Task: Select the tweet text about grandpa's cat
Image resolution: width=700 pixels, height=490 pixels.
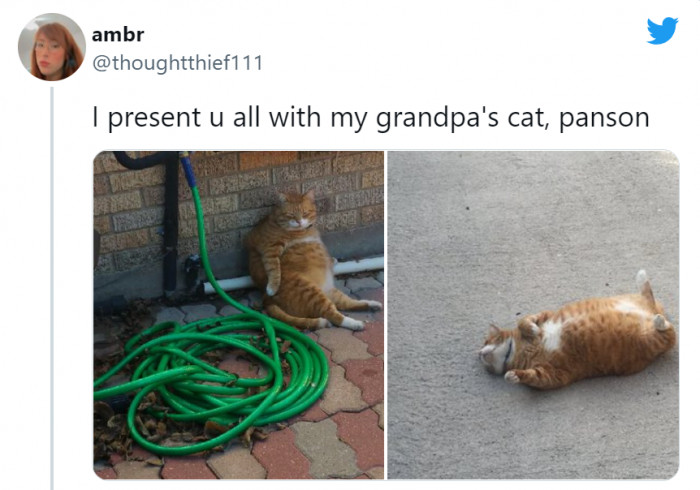Action: [371, 118]
